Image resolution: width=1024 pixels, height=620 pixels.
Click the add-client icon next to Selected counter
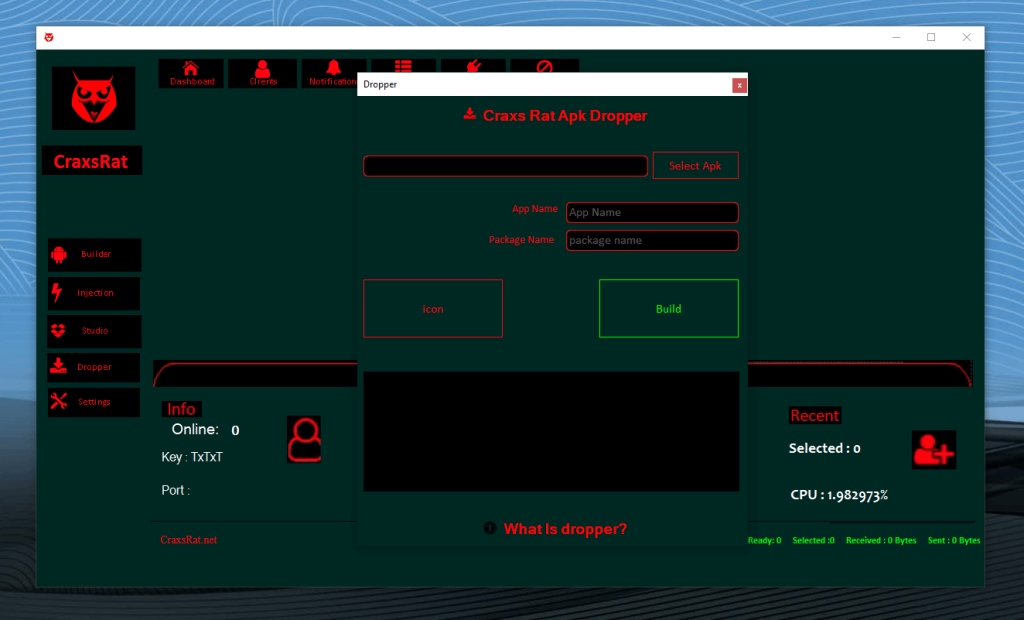pos(934,450)
